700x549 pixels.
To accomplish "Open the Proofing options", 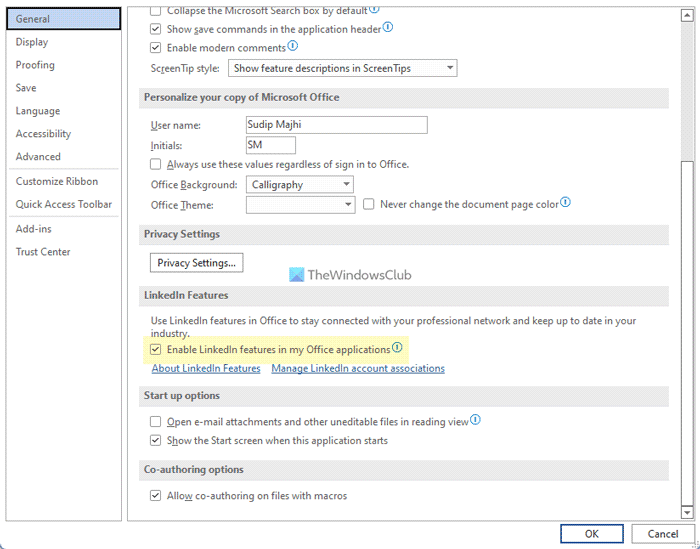I will [x=63, y=65].
